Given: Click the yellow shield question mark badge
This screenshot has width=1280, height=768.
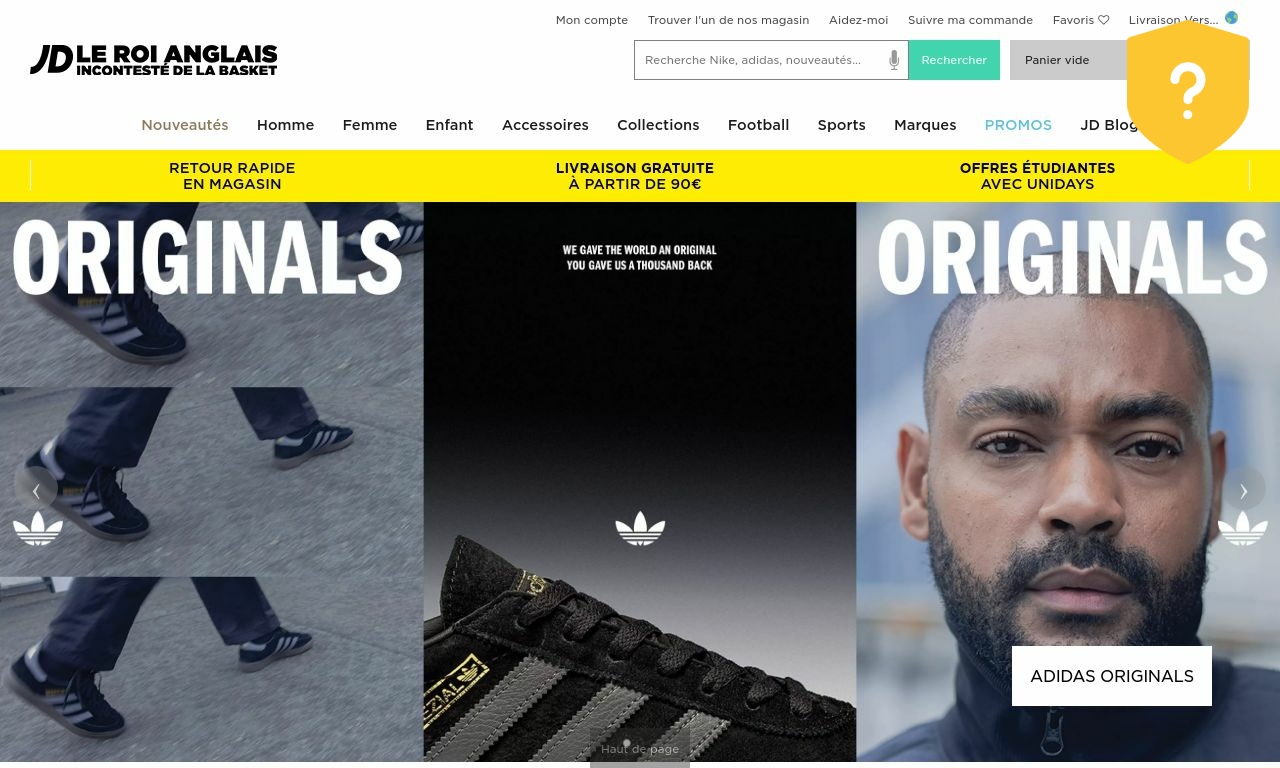Looking at the screenshot, I should 1188,92.
